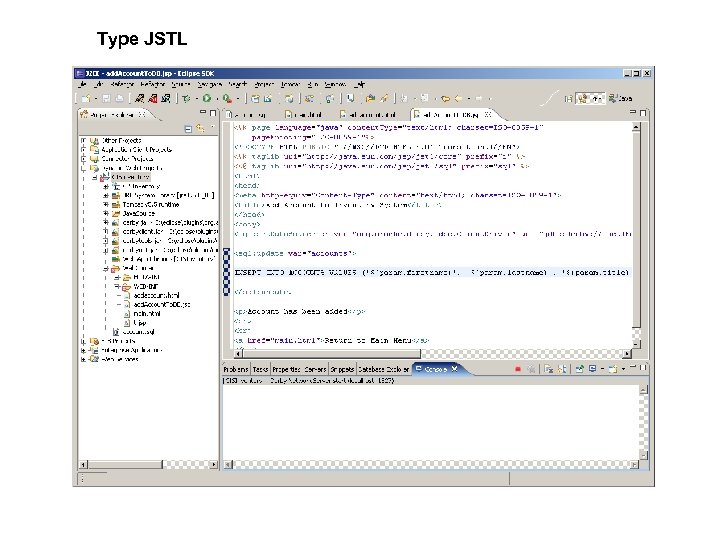Screen dimensions: 720x540
Task: Open the Run menu
Action: pos(313,84)
